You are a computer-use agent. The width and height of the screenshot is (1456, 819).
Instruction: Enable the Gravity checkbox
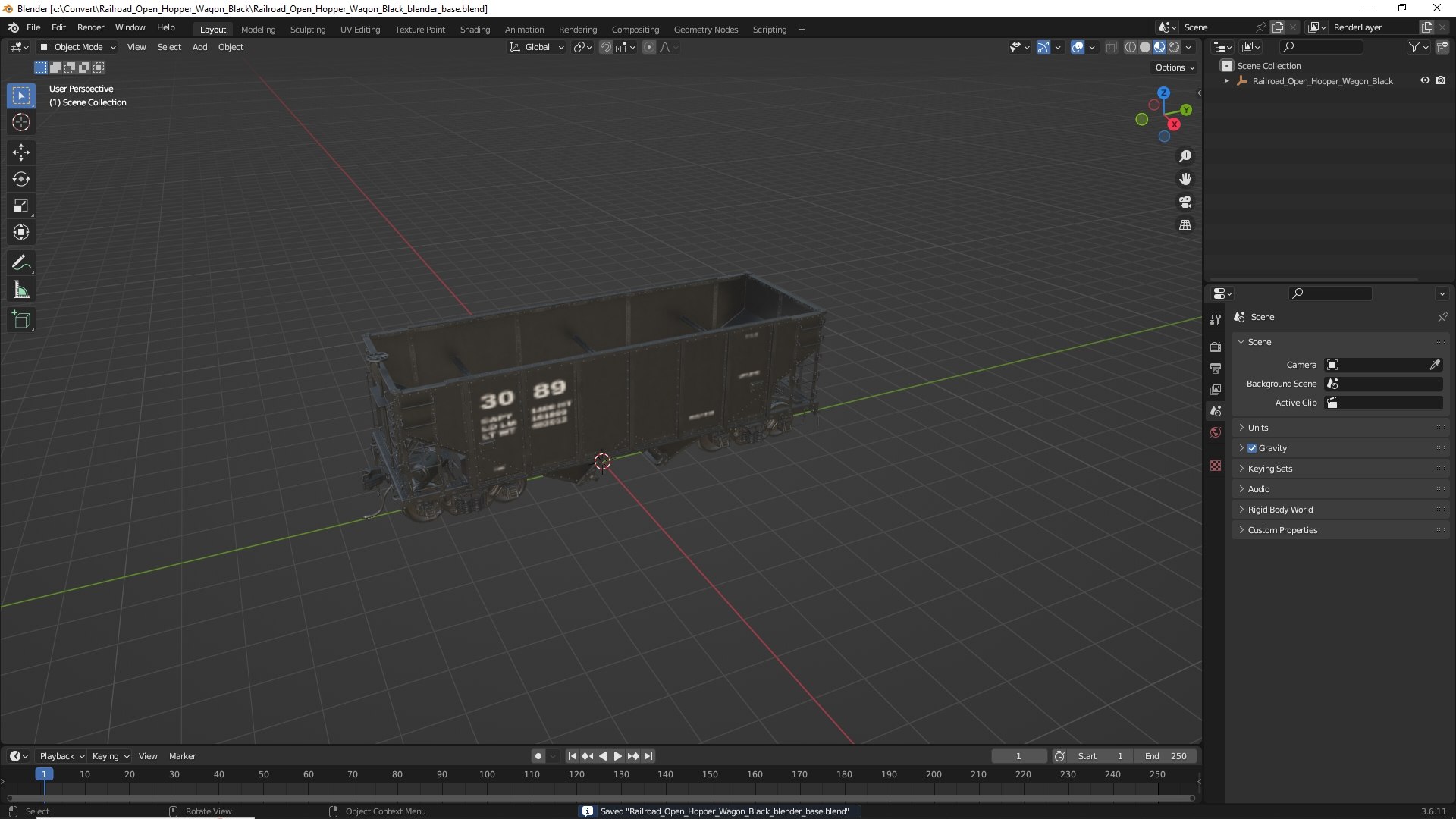[x=1252, y=448]
